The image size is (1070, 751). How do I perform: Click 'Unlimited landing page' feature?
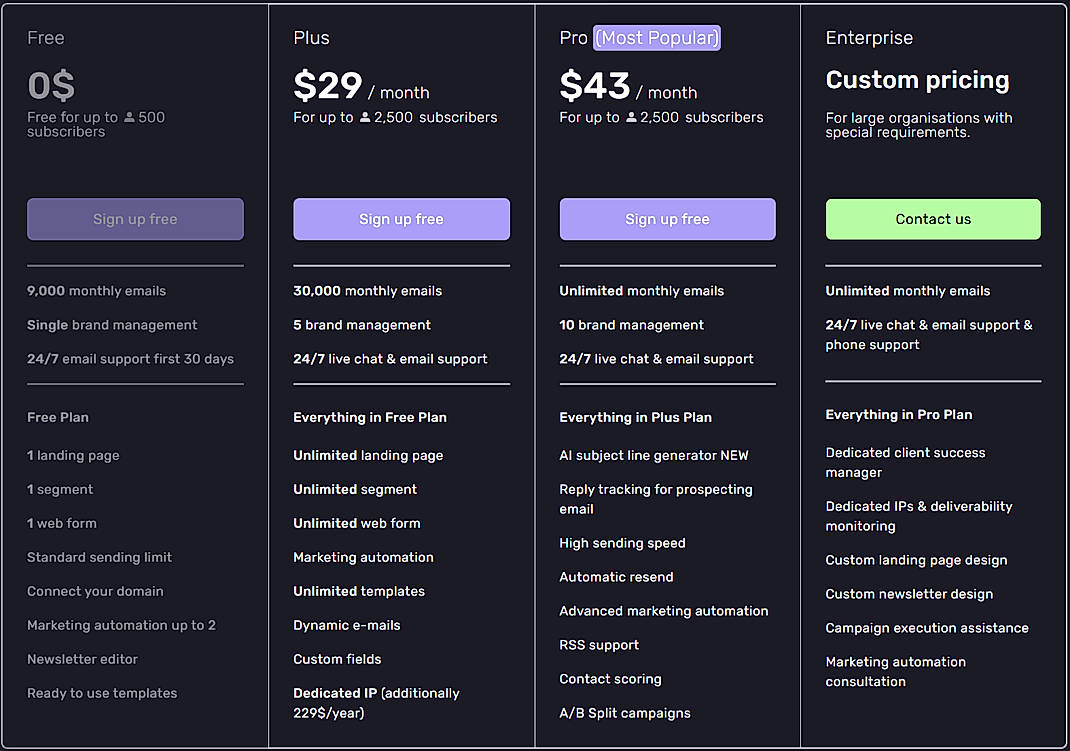click(x=368, y=456)
